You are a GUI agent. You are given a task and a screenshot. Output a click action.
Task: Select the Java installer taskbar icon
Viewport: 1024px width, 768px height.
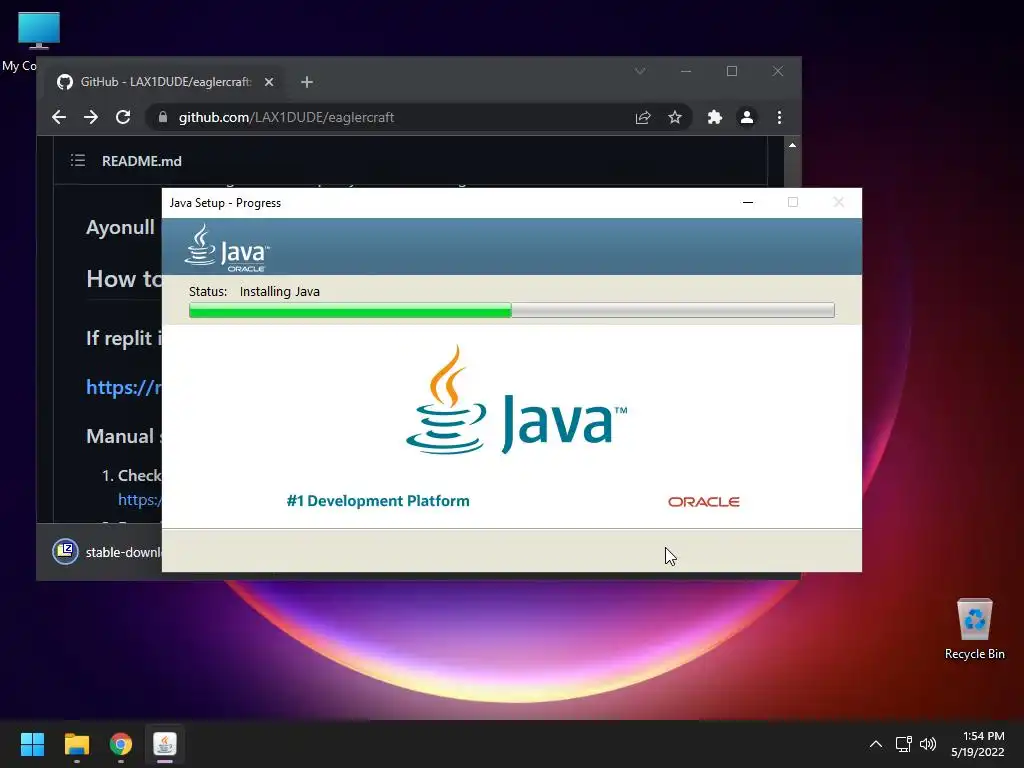165,744
